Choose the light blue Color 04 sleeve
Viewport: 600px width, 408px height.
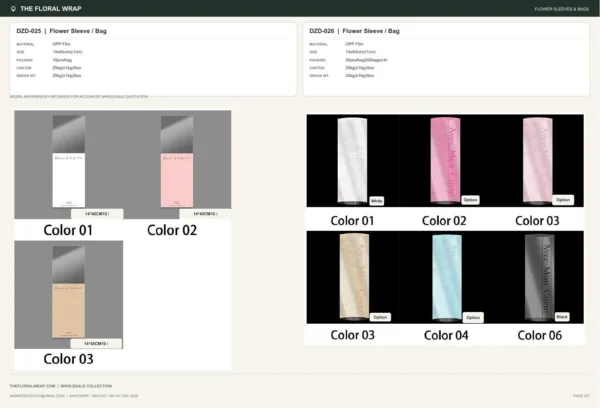[447, 277]
